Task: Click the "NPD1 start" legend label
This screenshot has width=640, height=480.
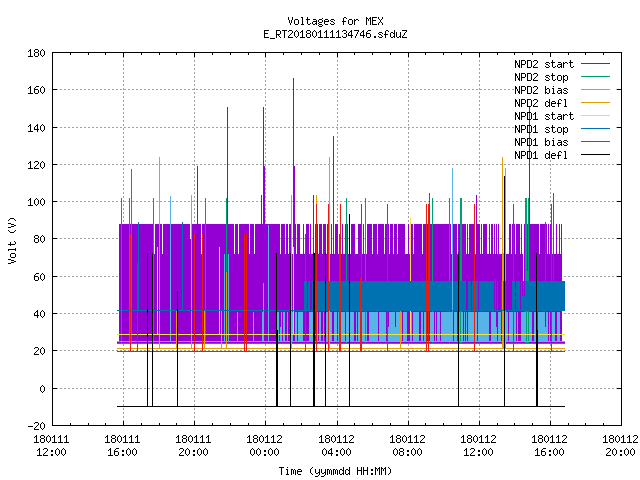Action: click(x=544, y=116)
